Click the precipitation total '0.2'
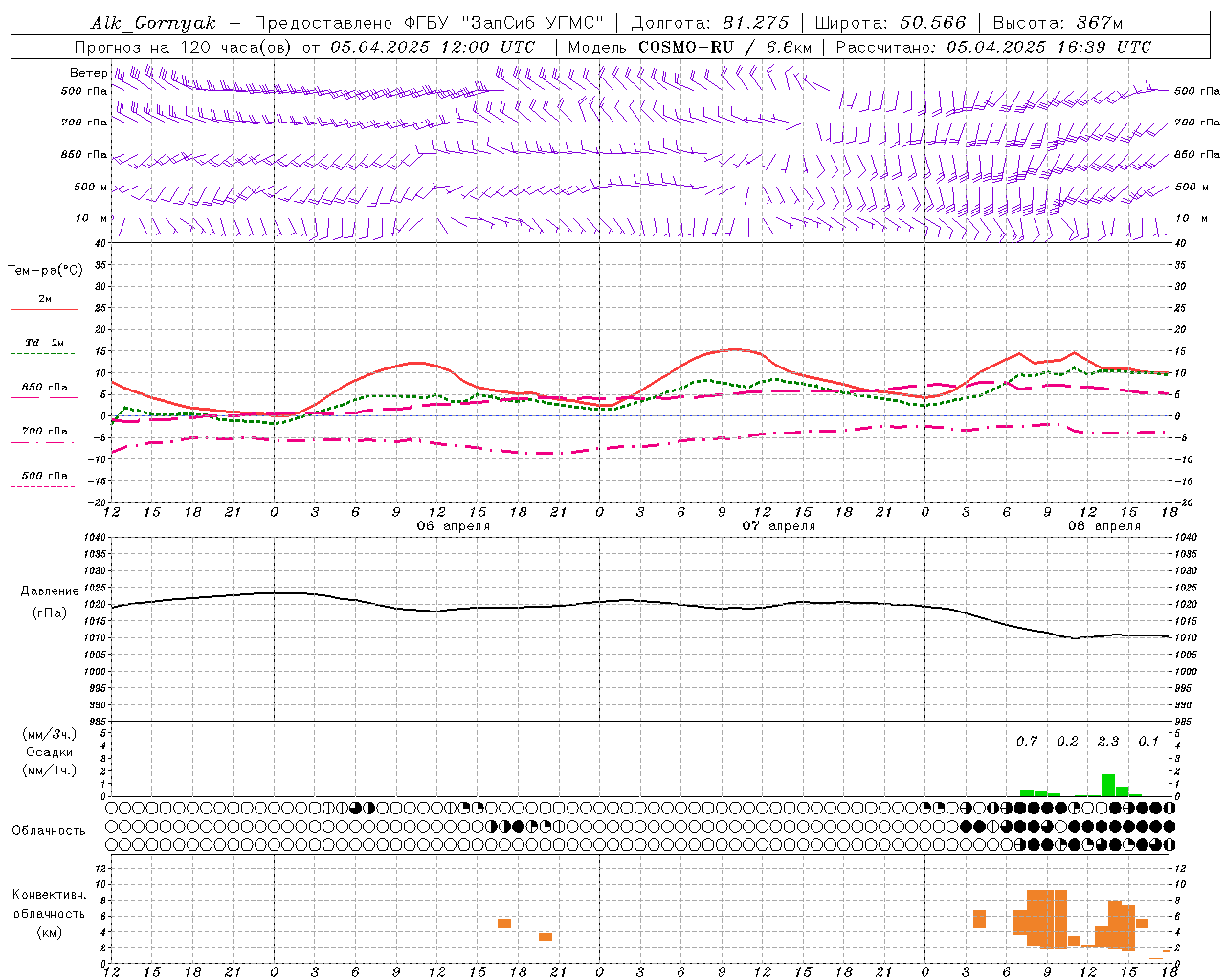Viewport: 1225px width, 980px height. [x=1067, y=741]
